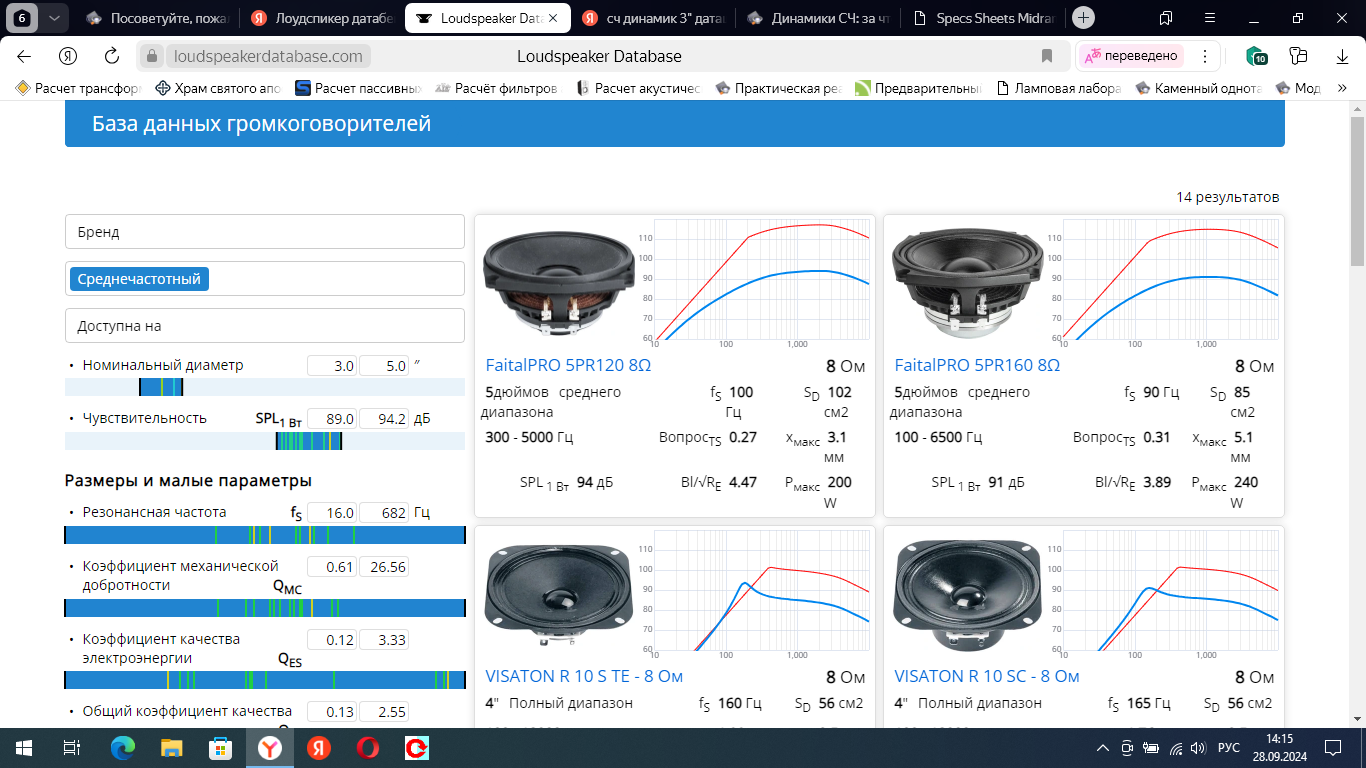1366x768 pixels.
Task: Open the Ламповая лаборатория bookmark
Action: (x=1058, y=88)
